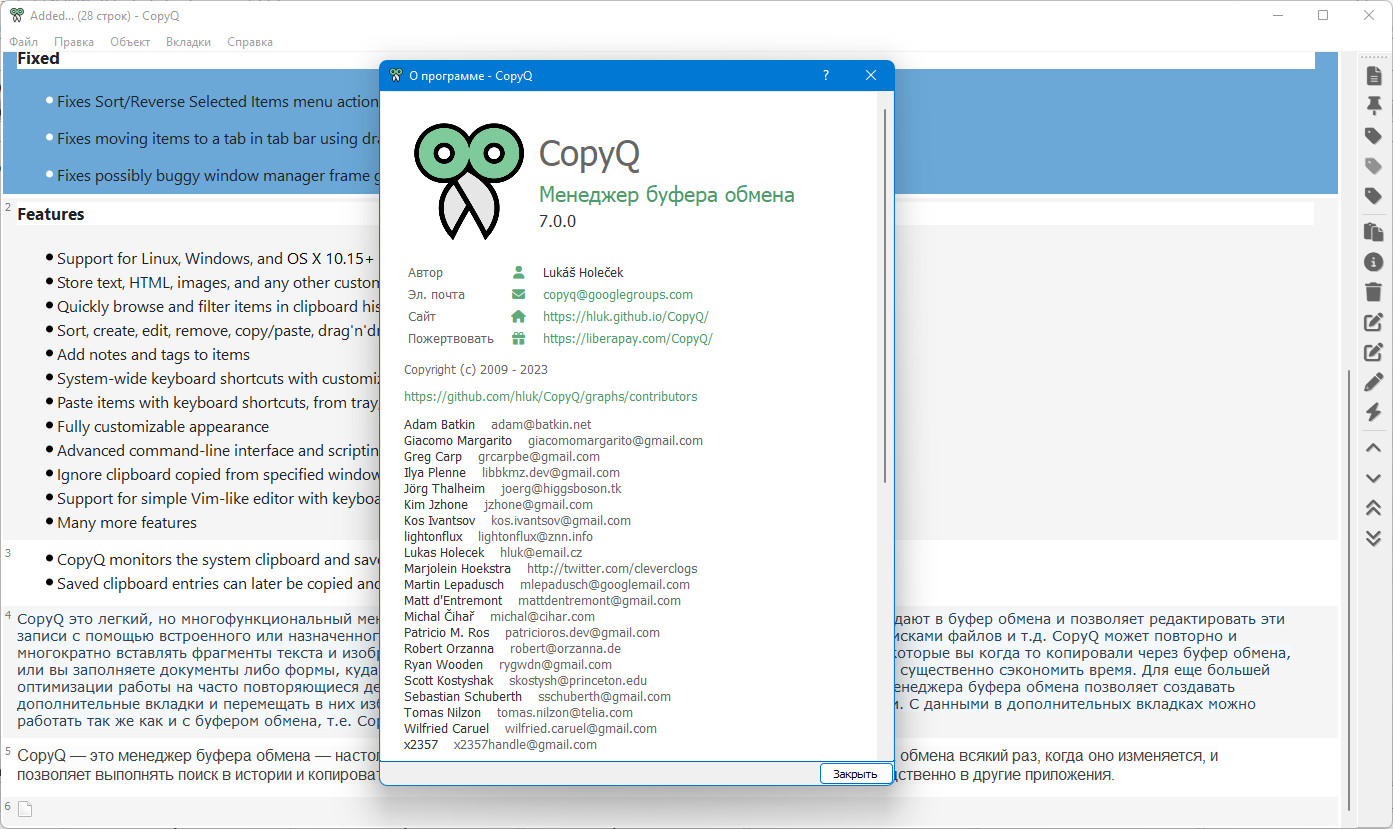Click the pencil icon in the side toolbar

(x=1373, y=382)
